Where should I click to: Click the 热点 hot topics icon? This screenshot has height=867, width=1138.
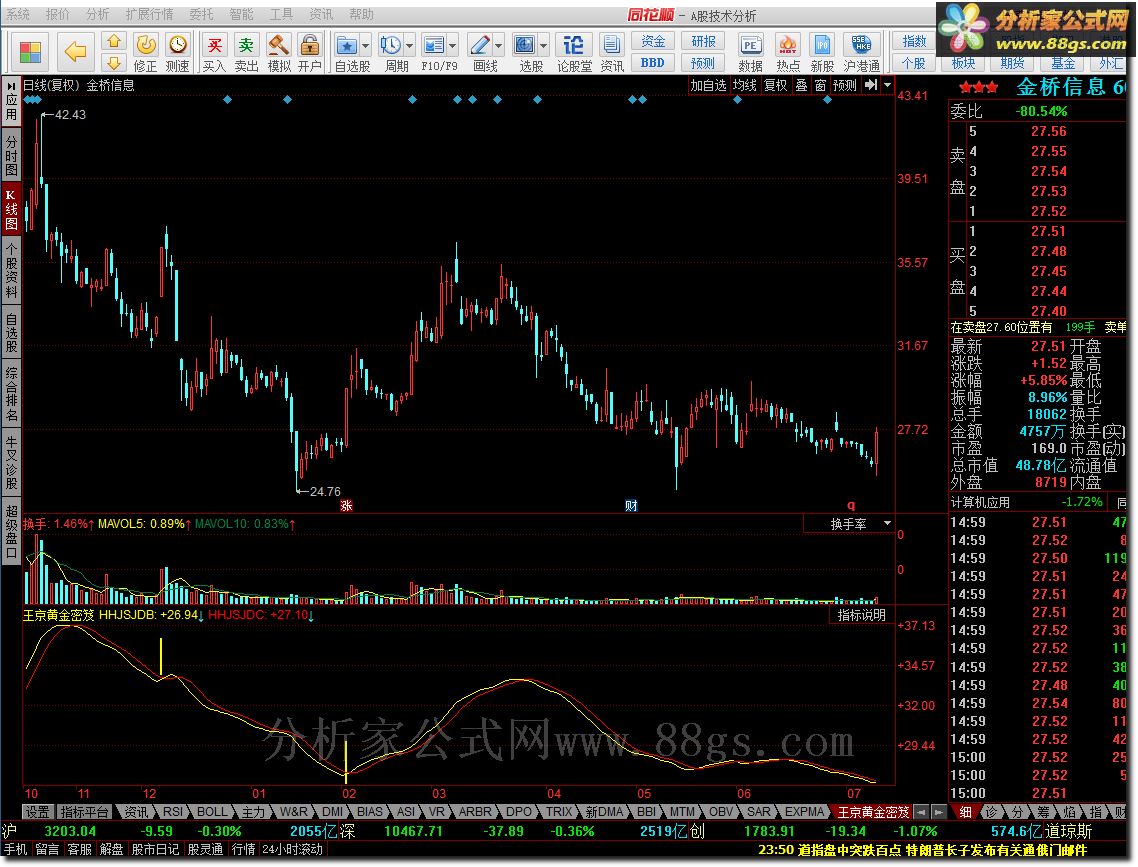(787, 45)
